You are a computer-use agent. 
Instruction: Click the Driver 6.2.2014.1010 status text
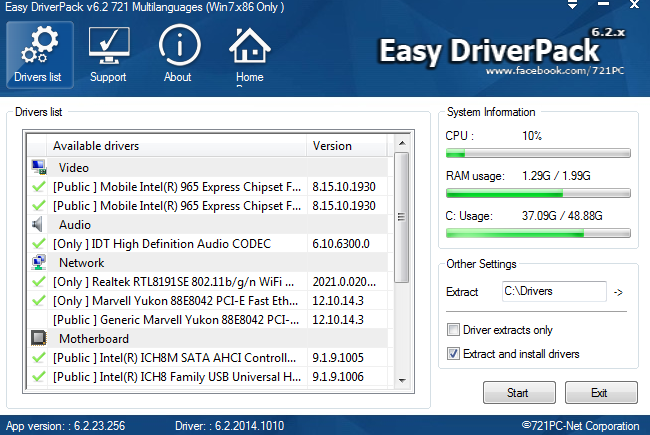click(x=230, y=426)
